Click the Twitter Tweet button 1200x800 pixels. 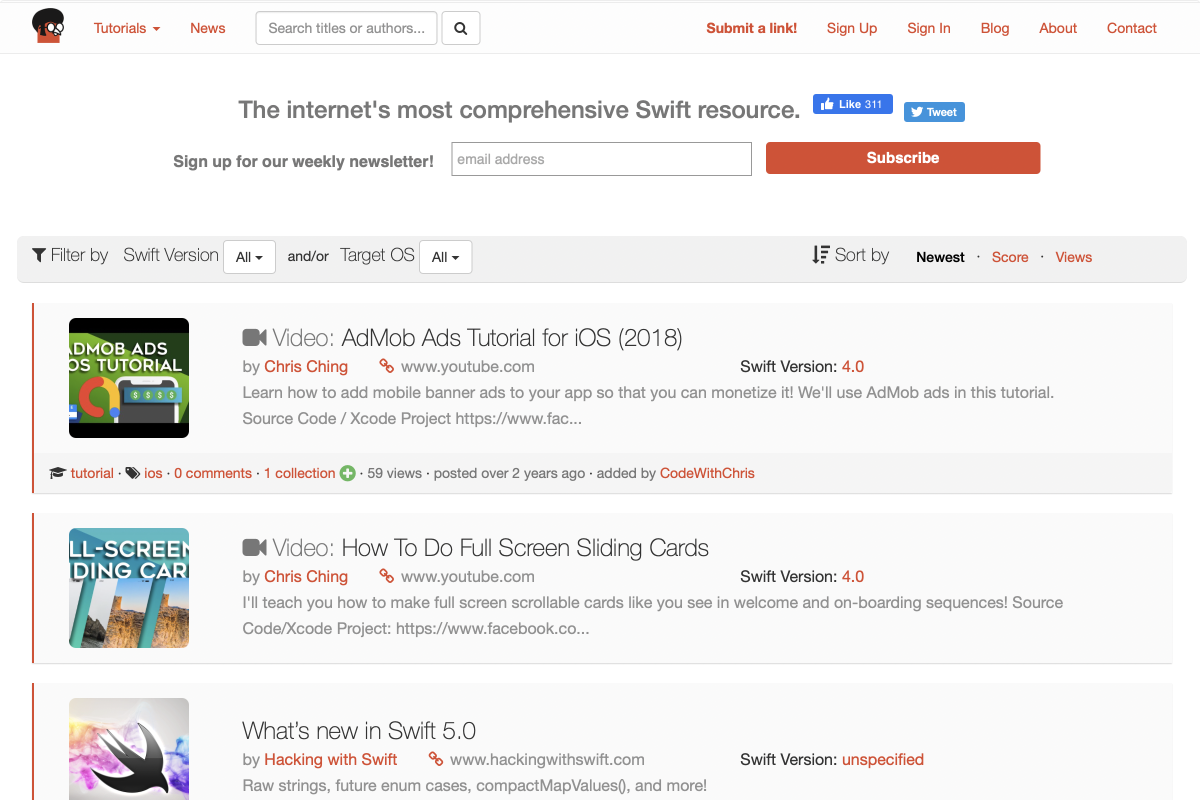click(934, 112)
